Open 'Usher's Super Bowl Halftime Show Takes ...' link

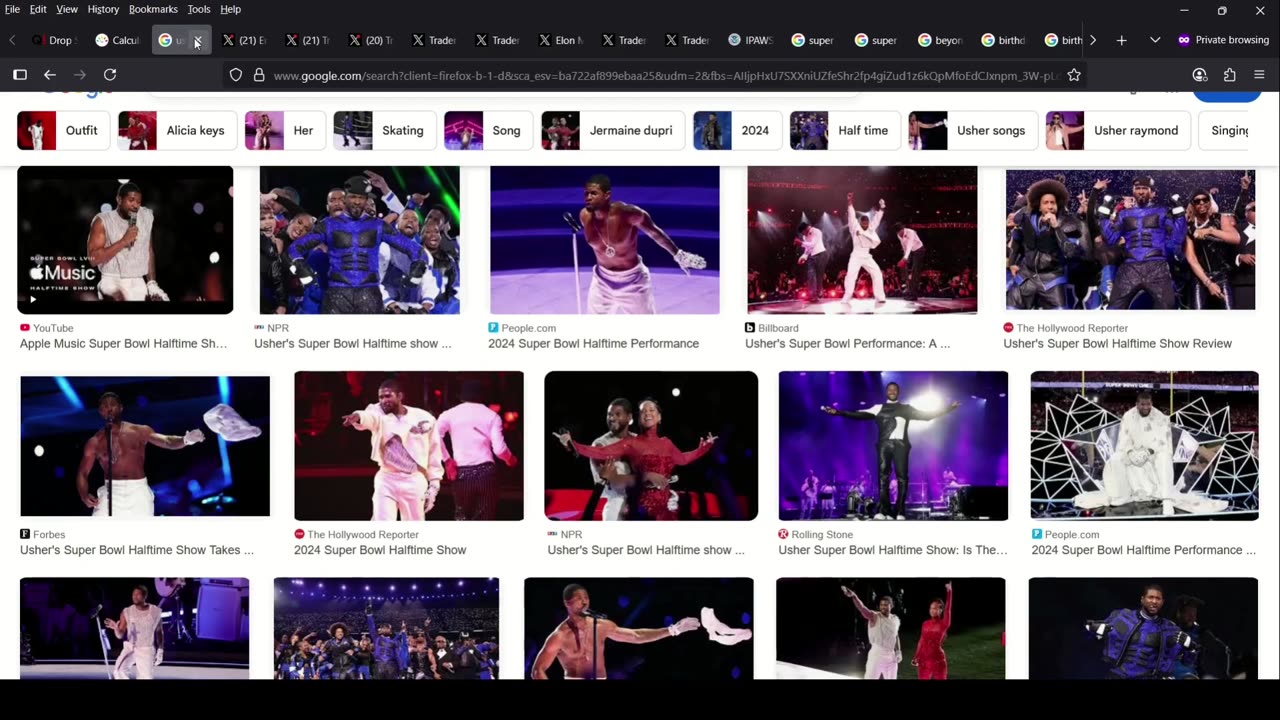pyautogui.click(x=137, y=550)
